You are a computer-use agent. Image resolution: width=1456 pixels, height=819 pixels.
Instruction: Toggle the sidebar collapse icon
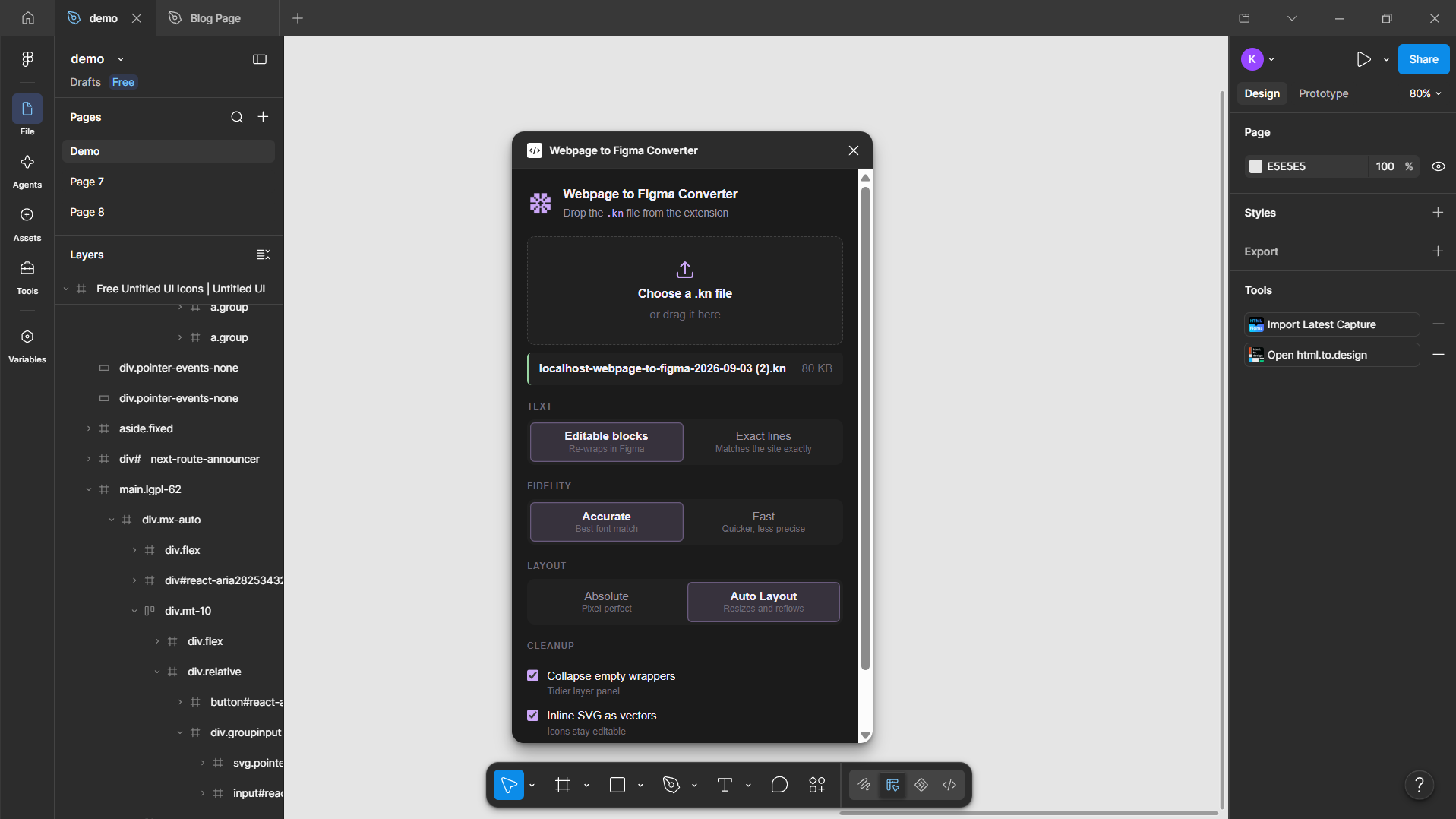[x=260, y=59]
